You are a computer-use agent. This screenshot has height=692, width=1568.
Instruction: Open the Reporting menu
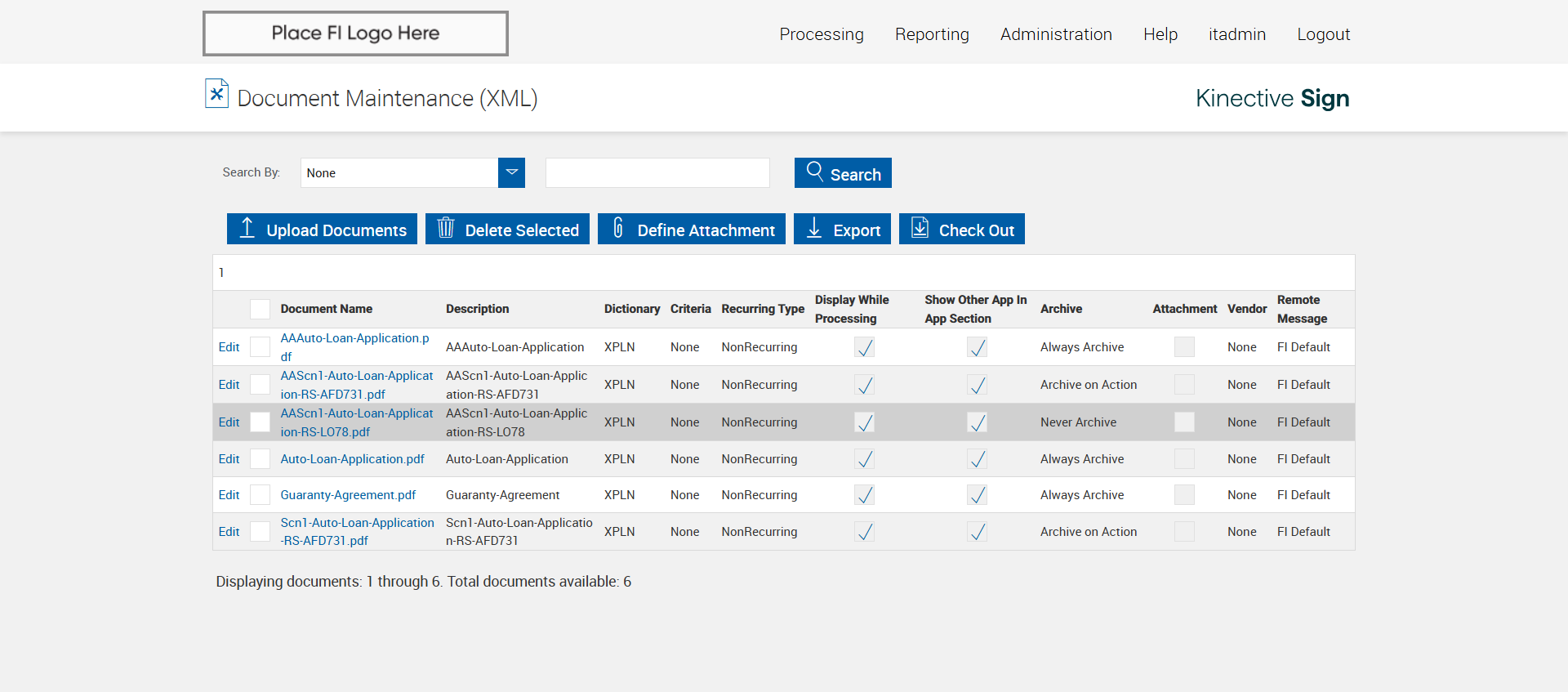(931, 34)
